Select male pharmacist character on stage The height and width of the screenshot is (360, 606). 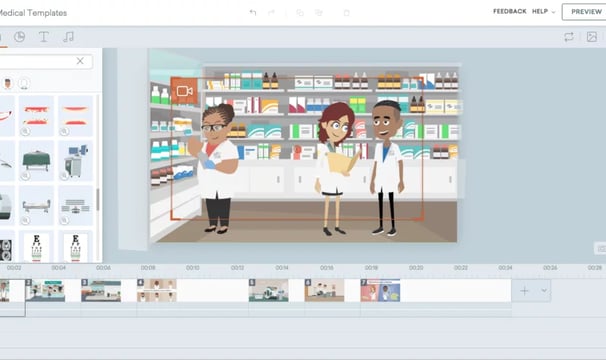click(387, 168)
